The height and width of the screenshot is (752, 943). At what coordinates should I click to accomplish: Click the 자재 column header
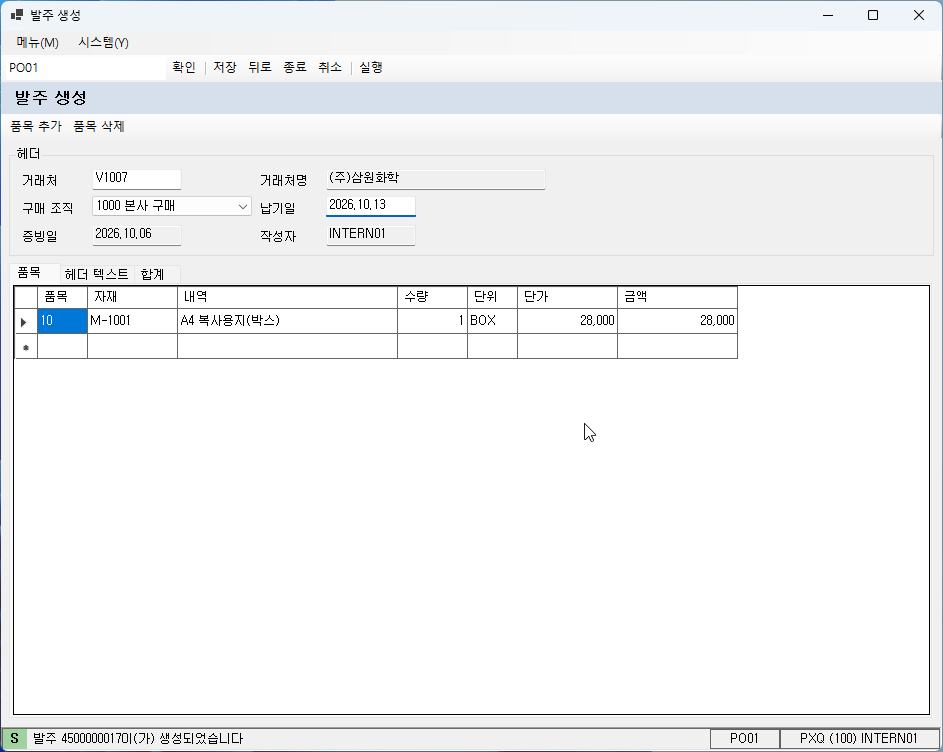[x=132, y=297]
